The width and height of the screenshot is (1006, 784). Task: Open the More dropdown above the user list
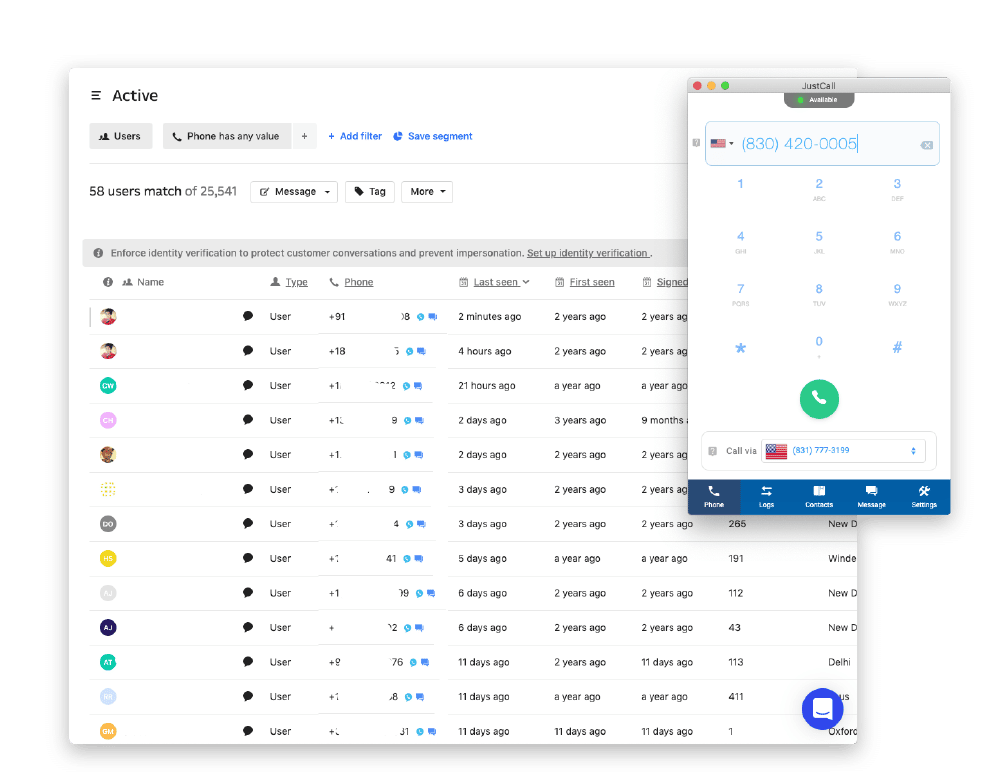(x=426, y=191)
